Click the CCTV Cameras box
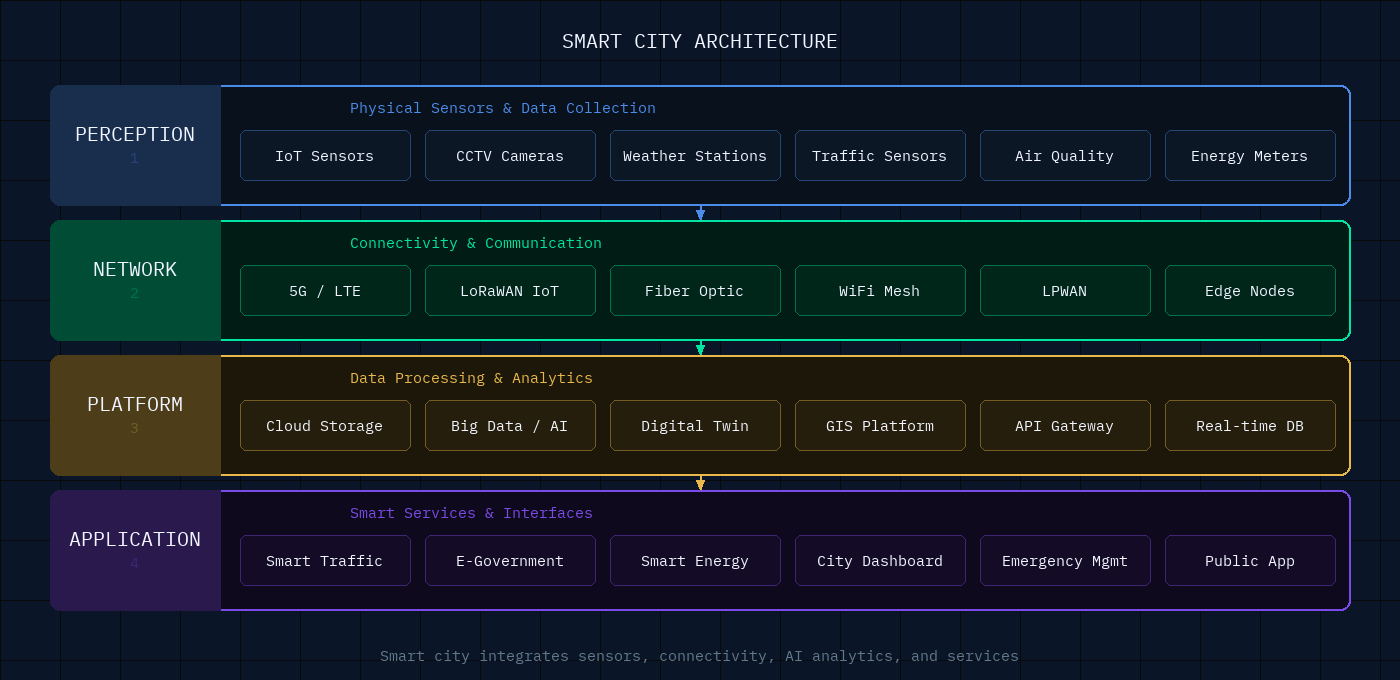This screenshot has width=1400, height=680. point(510,156)
